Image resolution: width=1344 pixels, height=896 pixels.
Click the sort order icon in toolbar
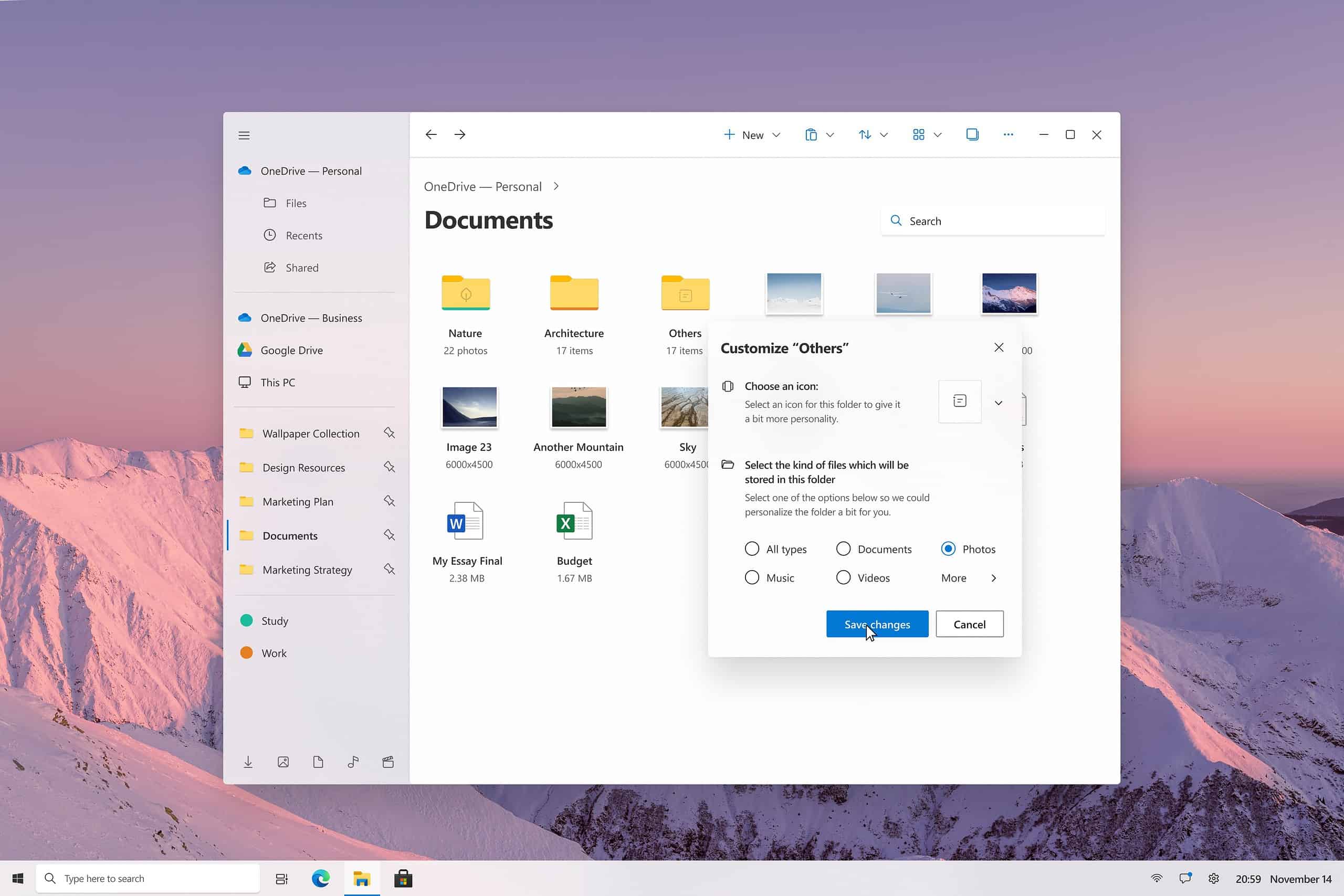[x=865, y=134]
